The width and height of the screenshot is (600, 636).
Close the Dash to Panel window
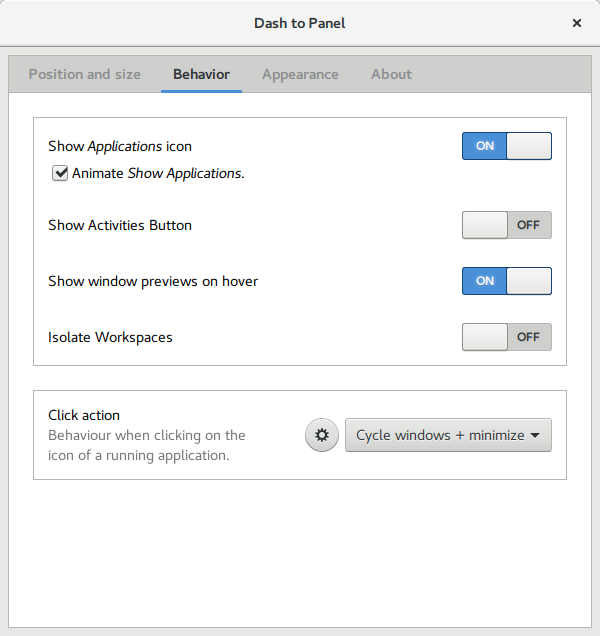tap(577, 22)
